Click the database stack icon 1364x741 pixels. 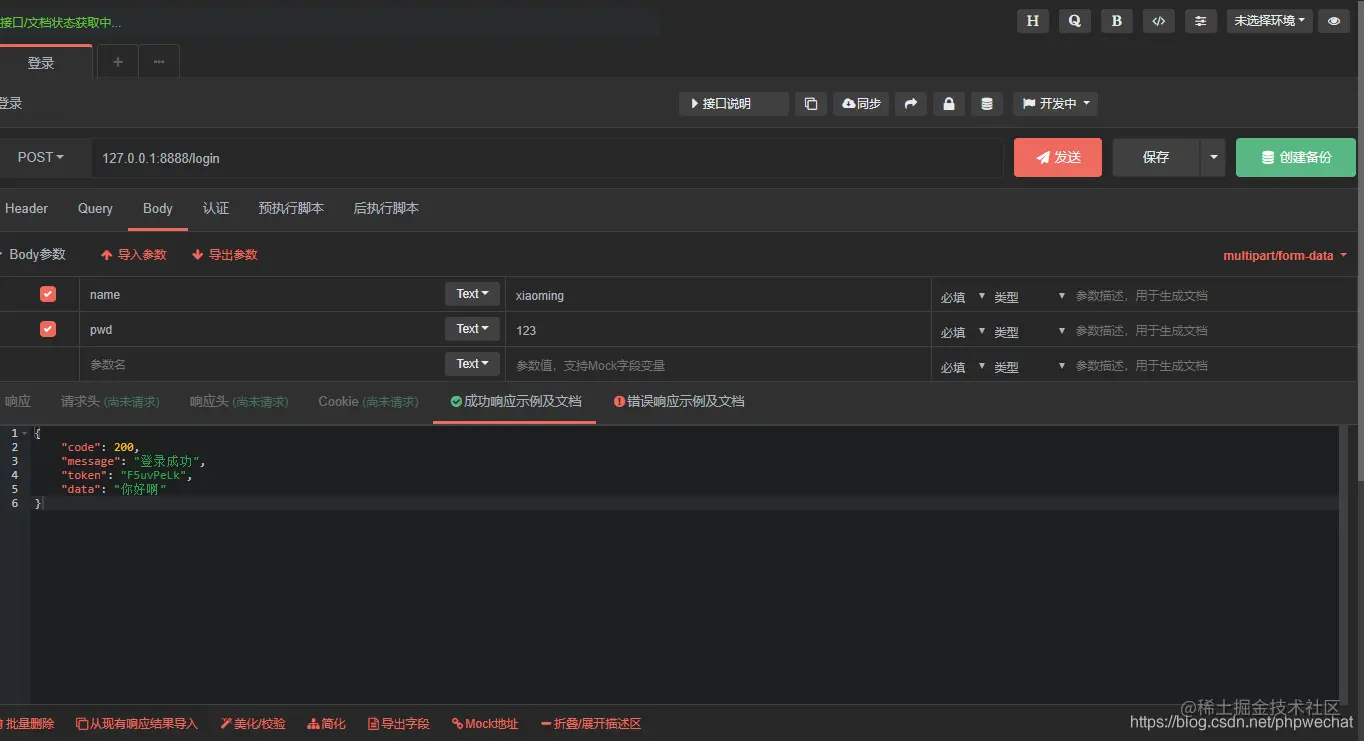pos(987,104)
